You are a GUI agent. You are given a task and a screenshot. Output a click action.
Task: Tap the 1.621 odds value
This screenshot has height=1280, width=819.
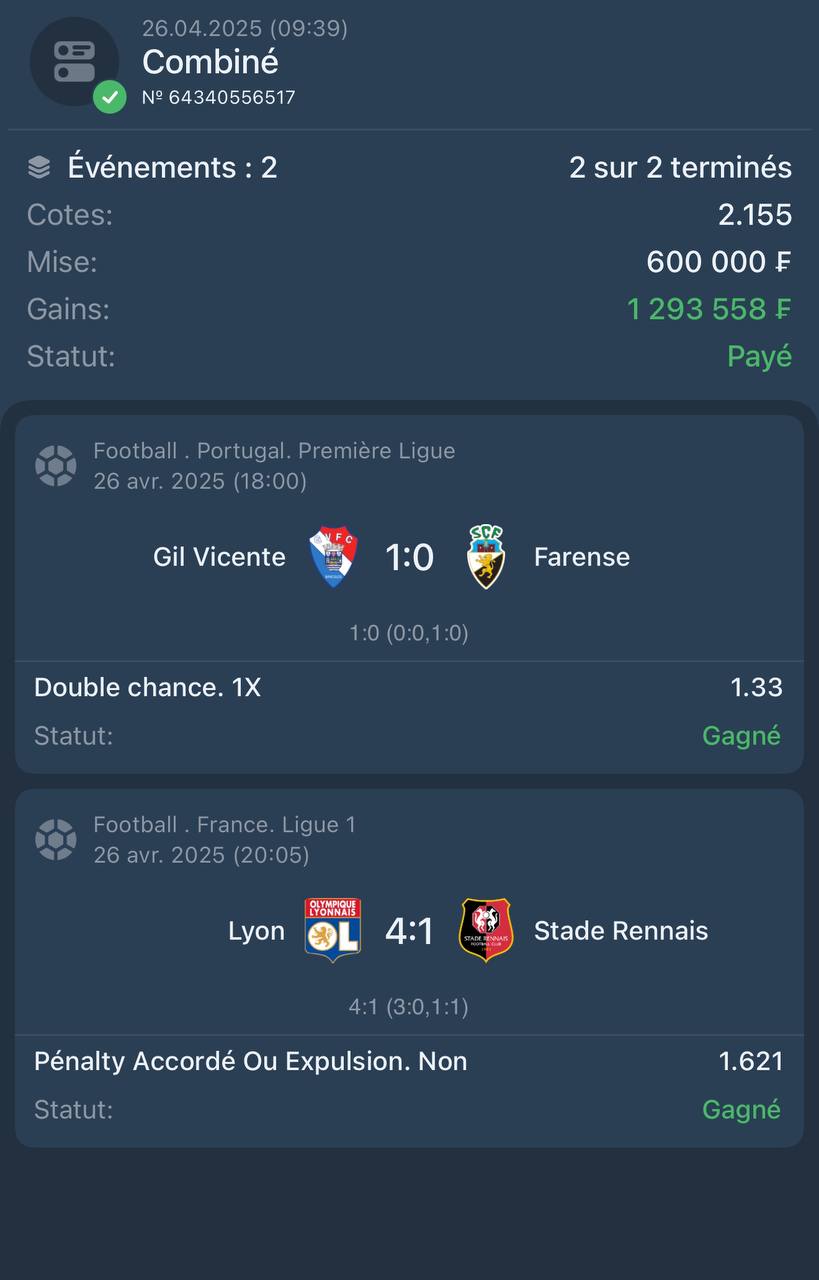tap(751, 1061)
